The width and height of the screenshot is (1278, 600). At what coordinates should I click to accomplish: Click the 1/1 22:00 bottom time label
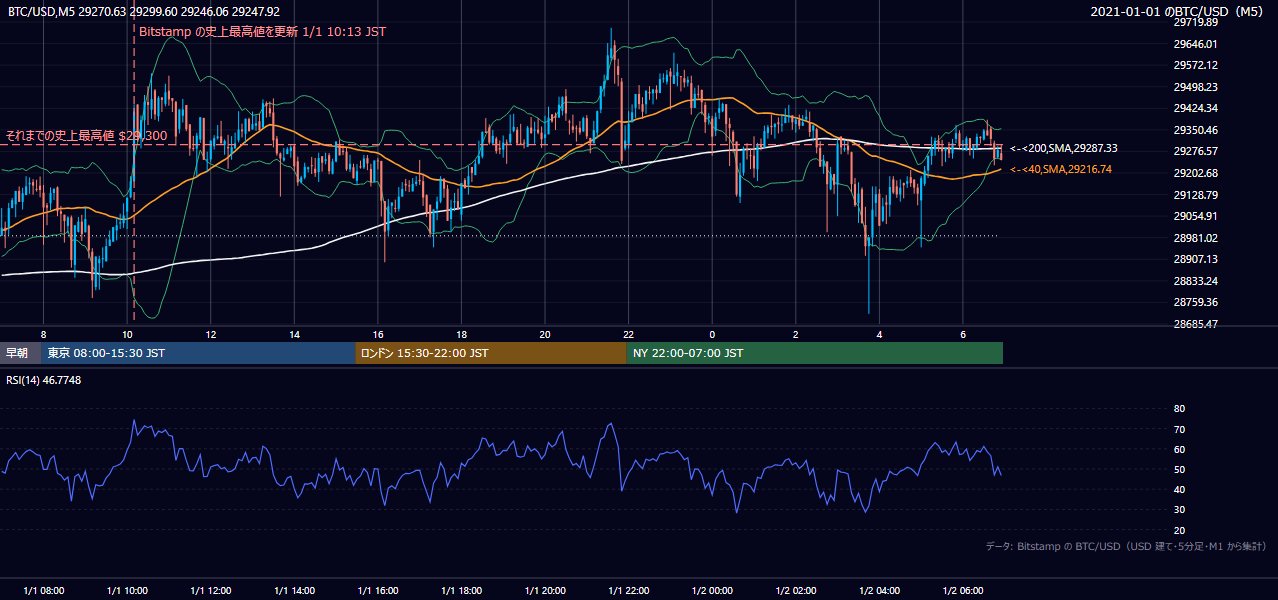pos(628,591)
